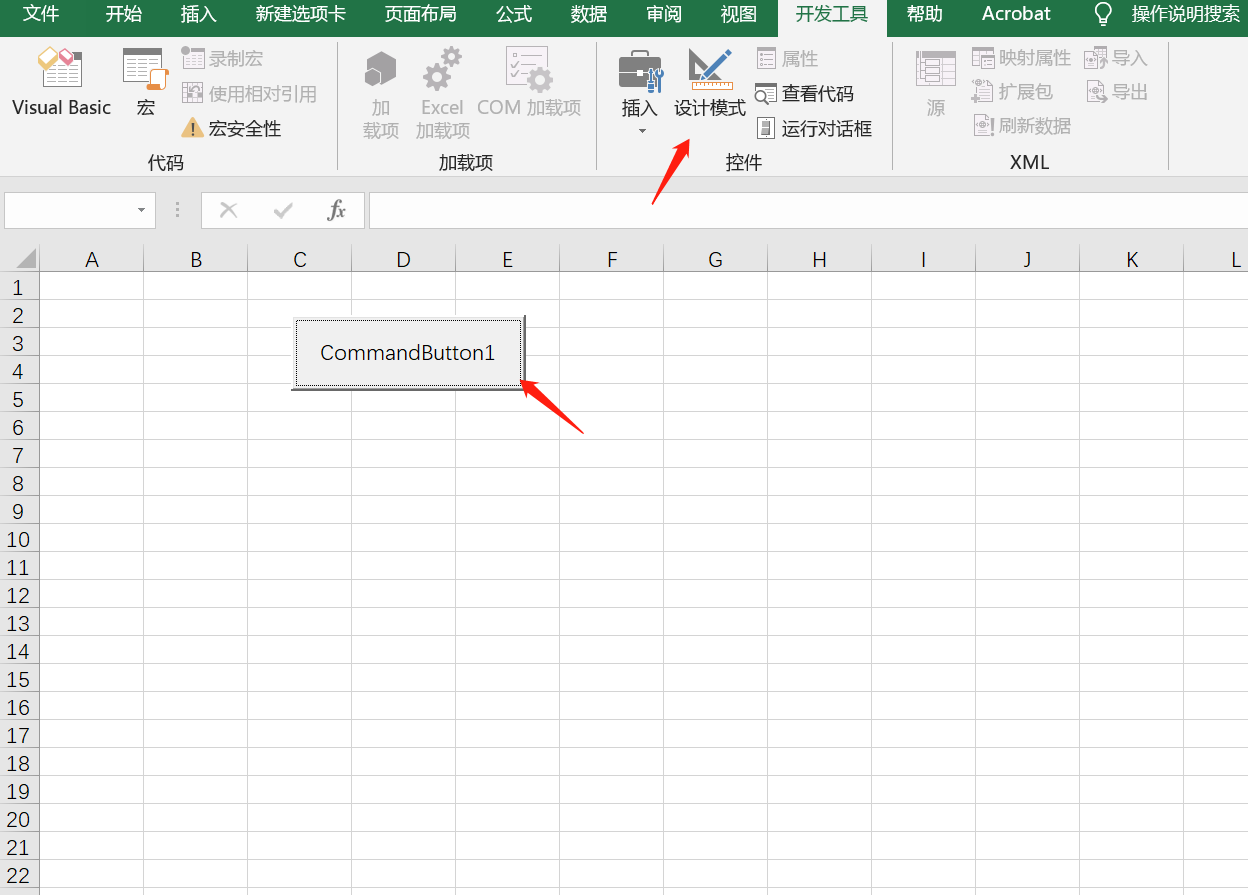This screenshot has width=1248, height=895.
Task: Click the 查看代码 (View Code) item
Action: [x=810, y=93]
